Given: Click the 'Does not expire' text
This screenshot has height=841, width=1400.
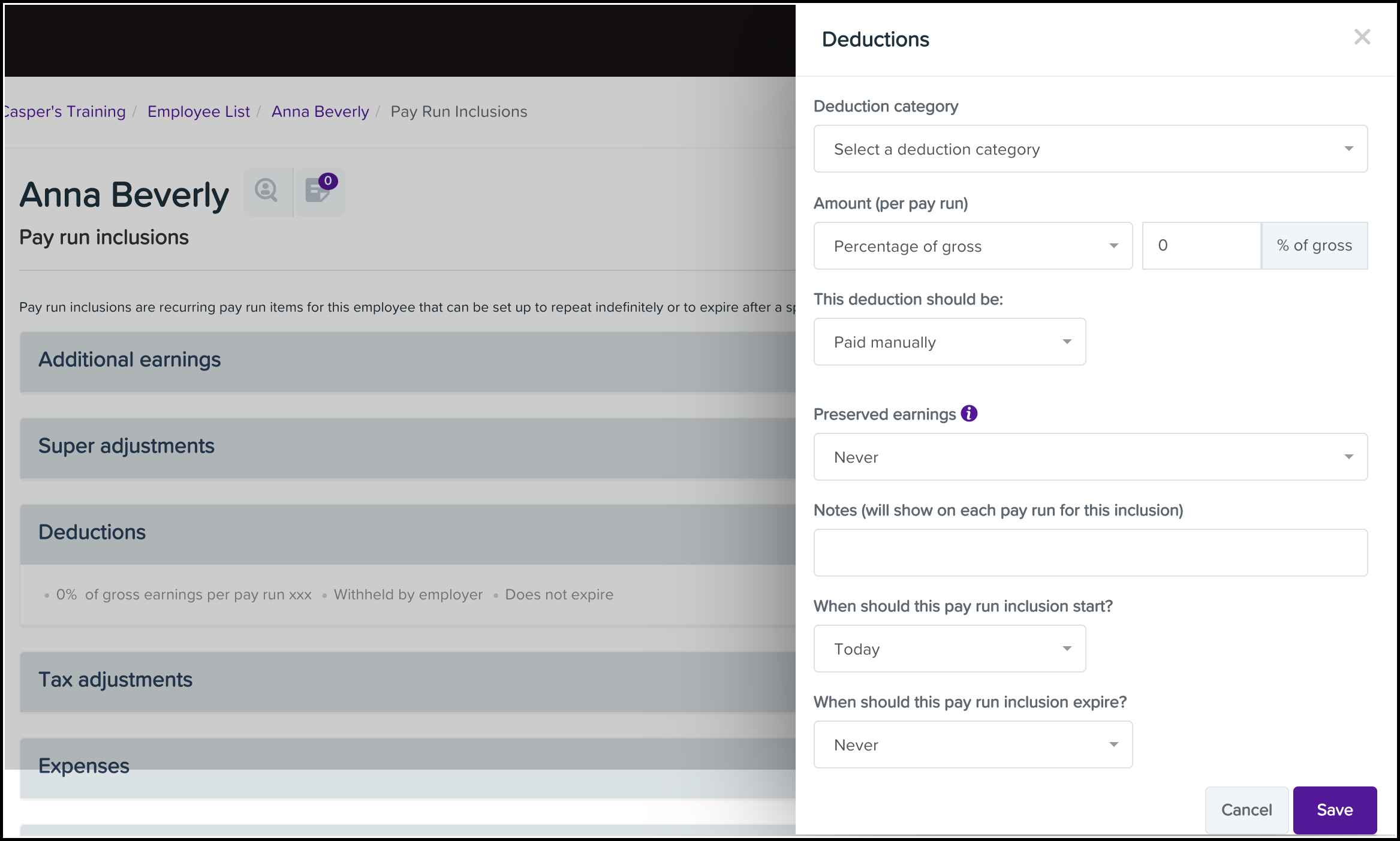Looking at the screenshot, I should tap(559, 595).
